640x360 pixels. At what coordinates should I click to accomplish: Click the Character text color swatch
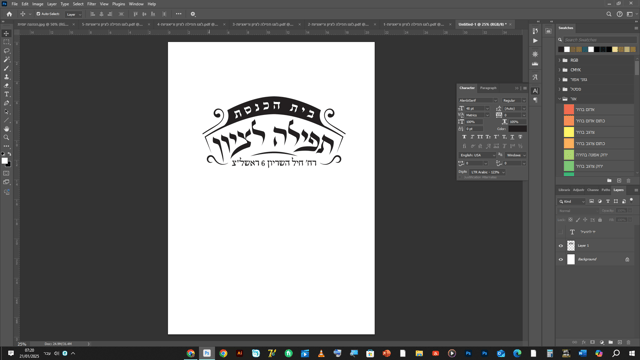coord(518,129)
